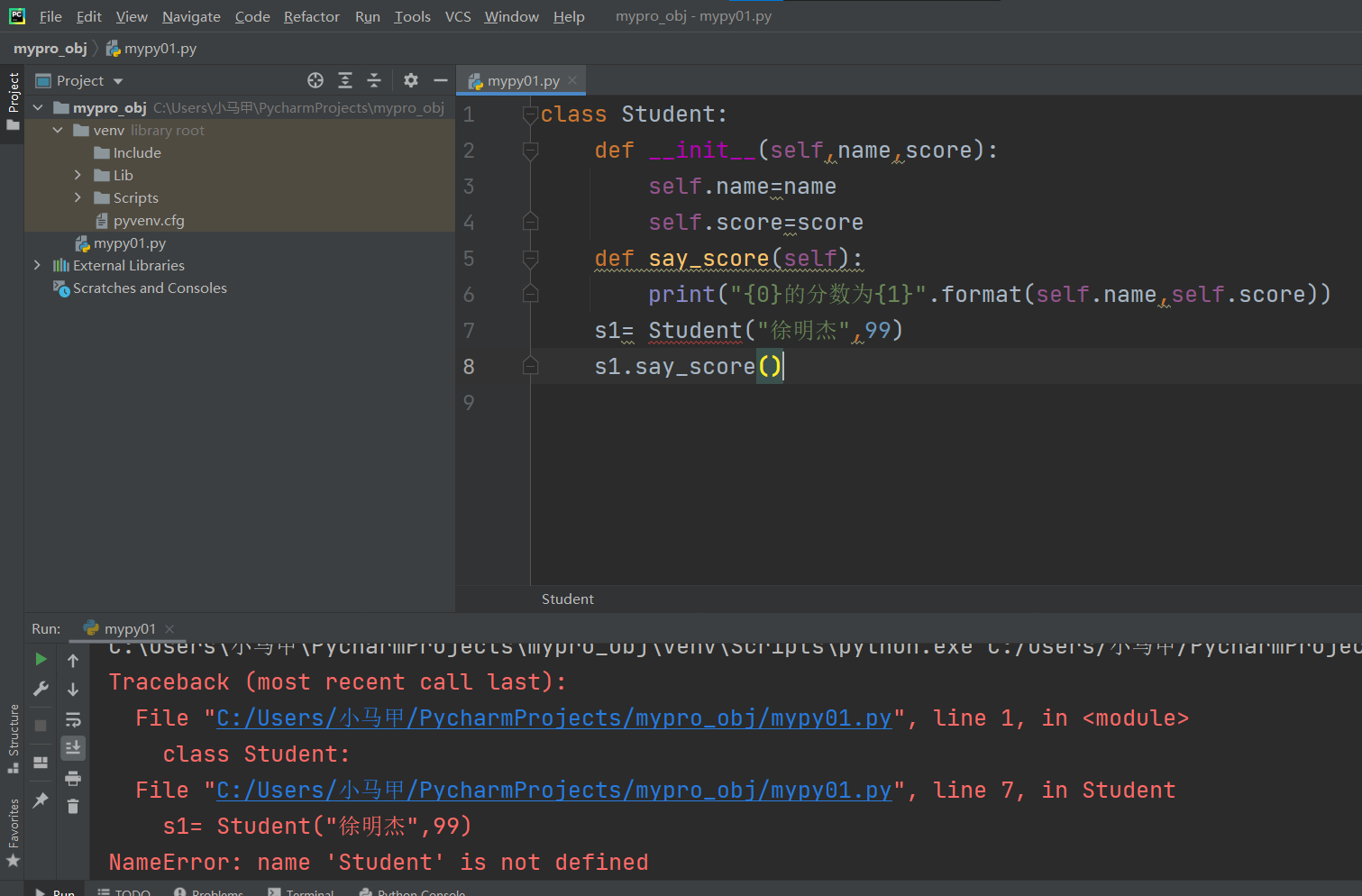The image size is (1362, 896).
Task: Click the Student breadcrumb below the editor
Action: click(568, 599)
